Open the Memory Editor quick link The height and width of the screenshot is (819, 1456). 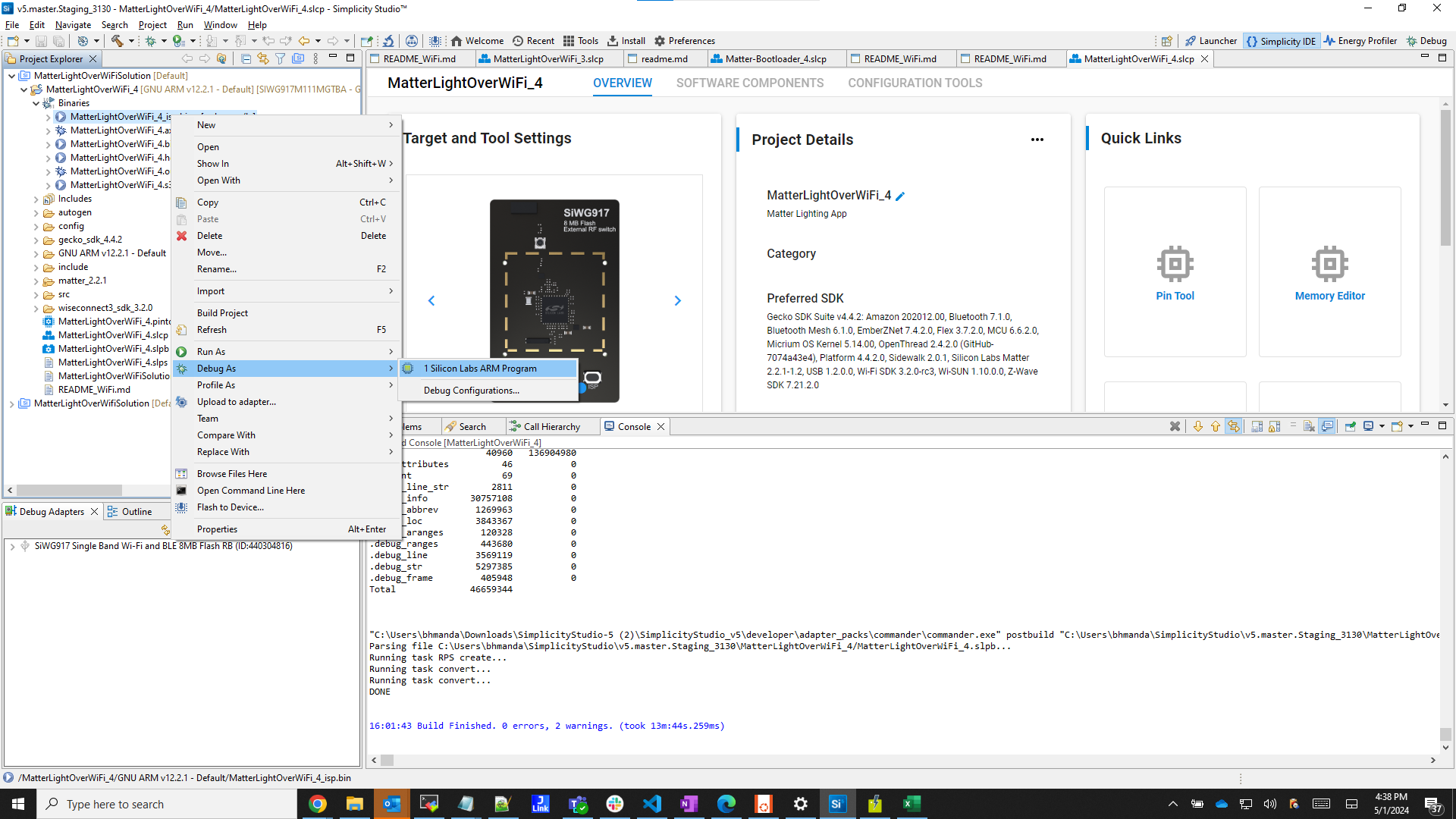click(1329, 271)
